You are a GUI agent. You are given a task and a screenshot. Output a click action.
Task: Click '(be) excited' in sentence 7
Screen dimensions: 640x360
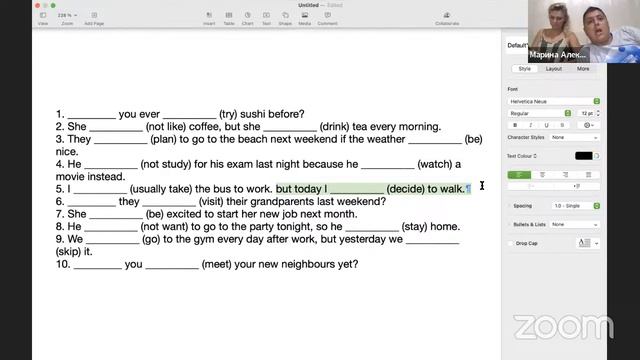(176, 214)
